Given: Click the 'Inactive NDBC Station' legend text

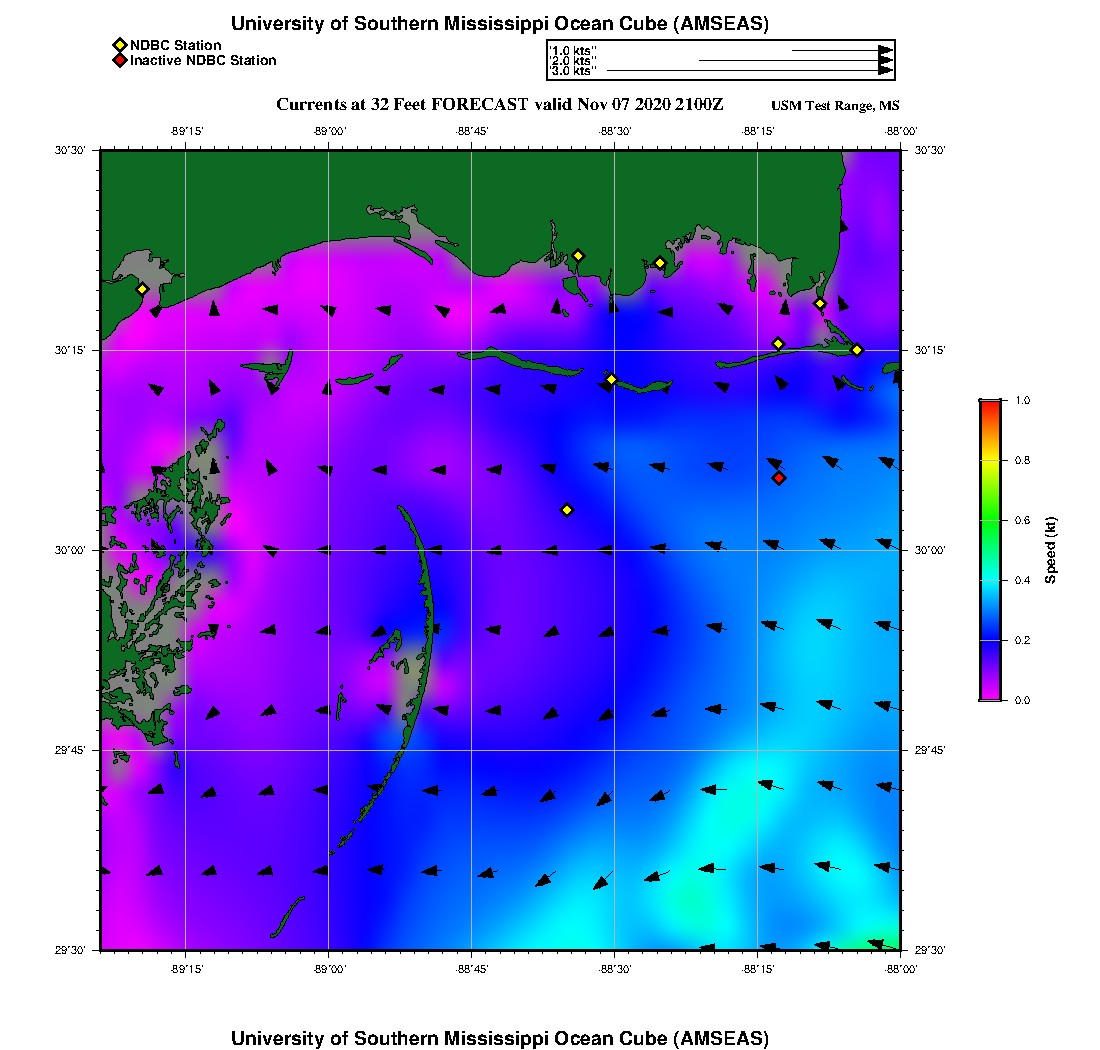Looking at the screenshot, I should pyautogui.click(x=203, y=60).
